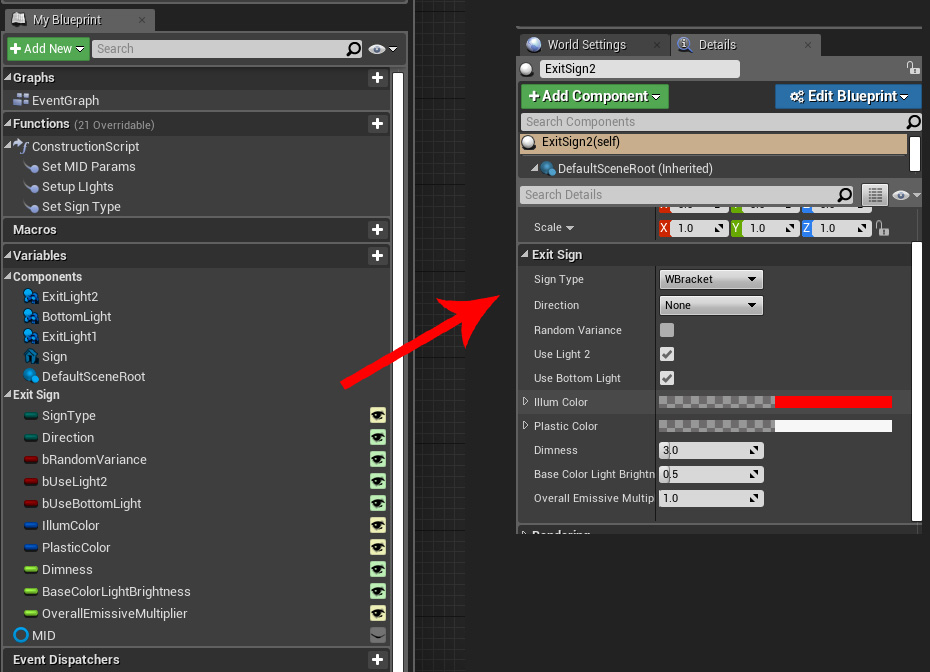This screenshot has width=930, height=672.
Task: Open the Set MID Params function
Action: tap(88, 167)
